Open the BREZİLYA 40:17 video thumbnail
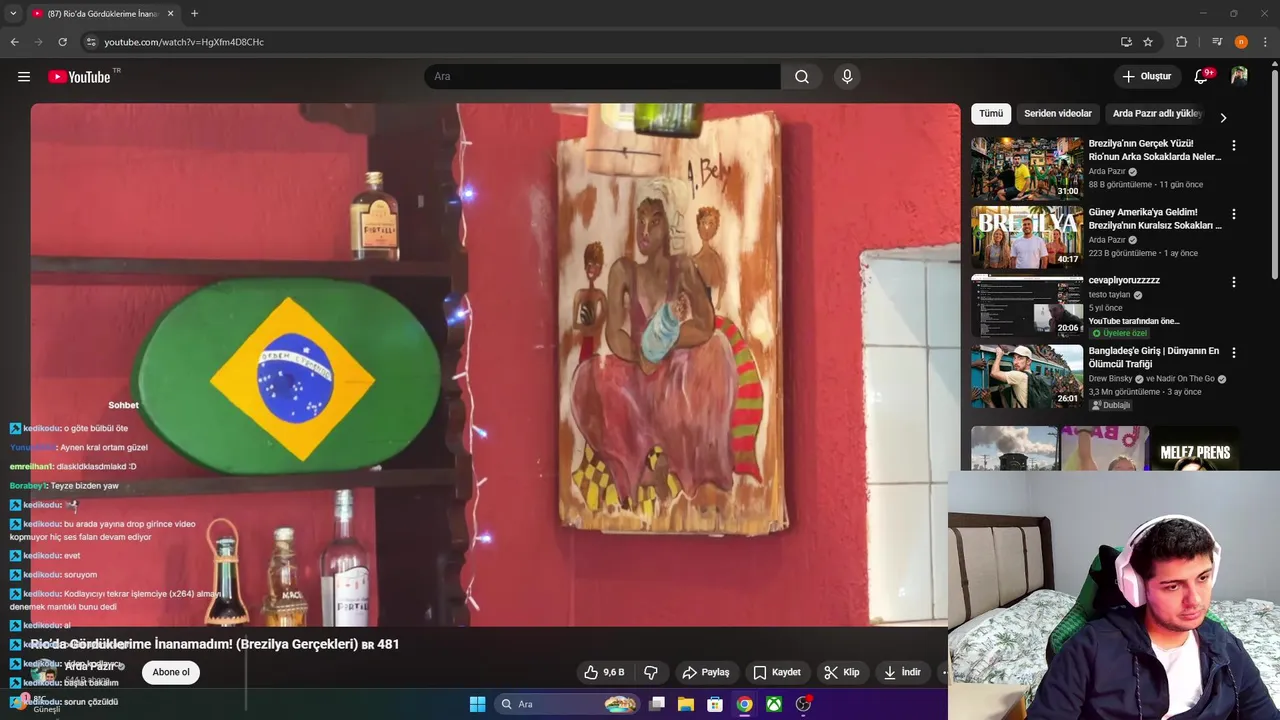 pos(1027,238)
